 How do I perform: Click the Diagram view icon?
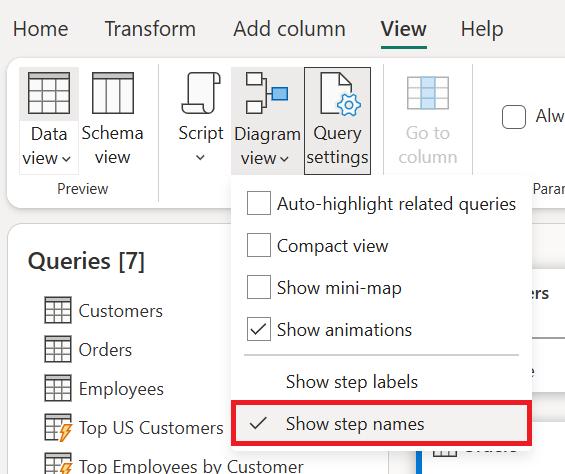pos(267,93)
